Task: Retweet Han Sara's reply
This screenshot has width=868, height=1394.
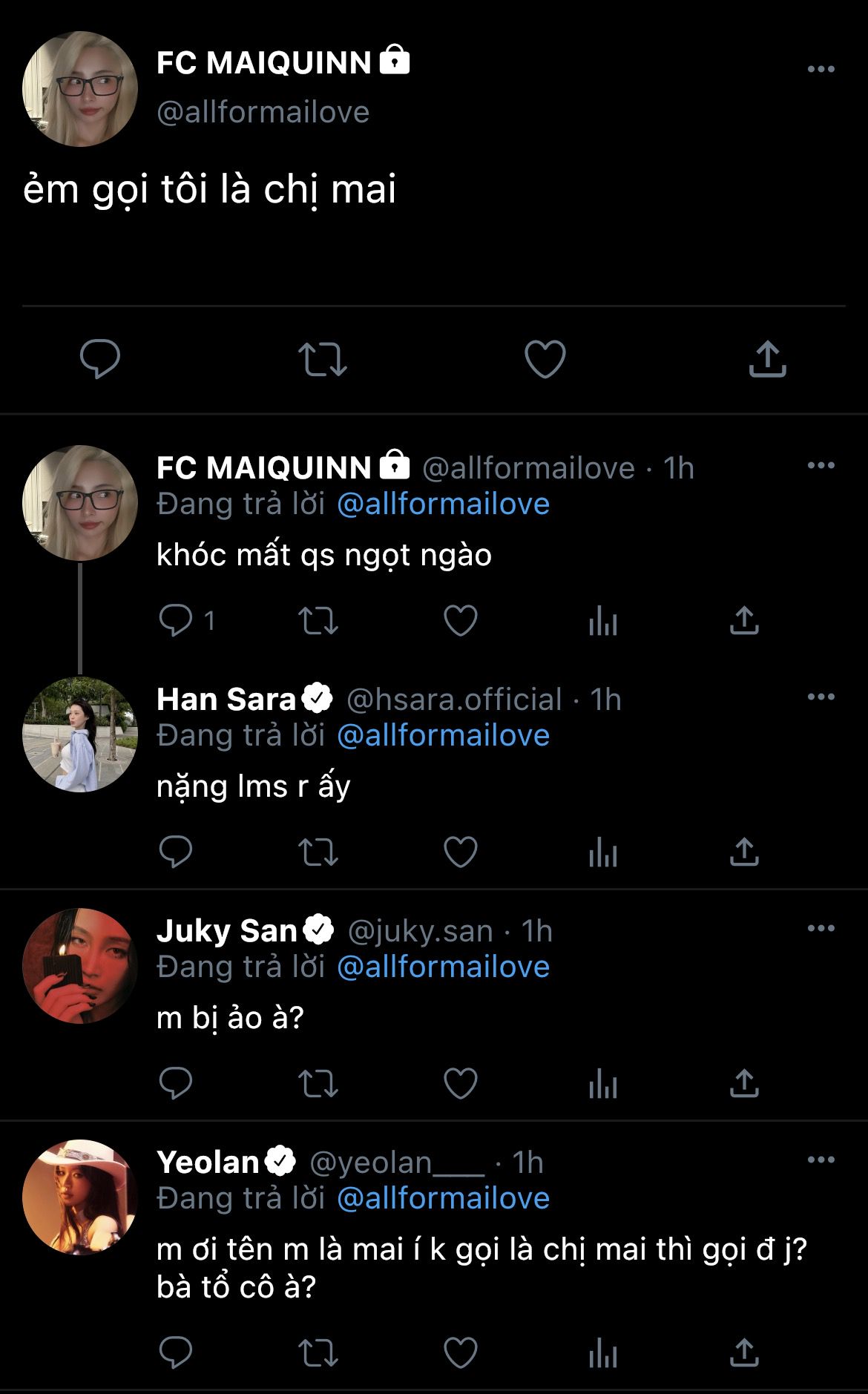Action: pyautogui.click(x=318, y=852)
